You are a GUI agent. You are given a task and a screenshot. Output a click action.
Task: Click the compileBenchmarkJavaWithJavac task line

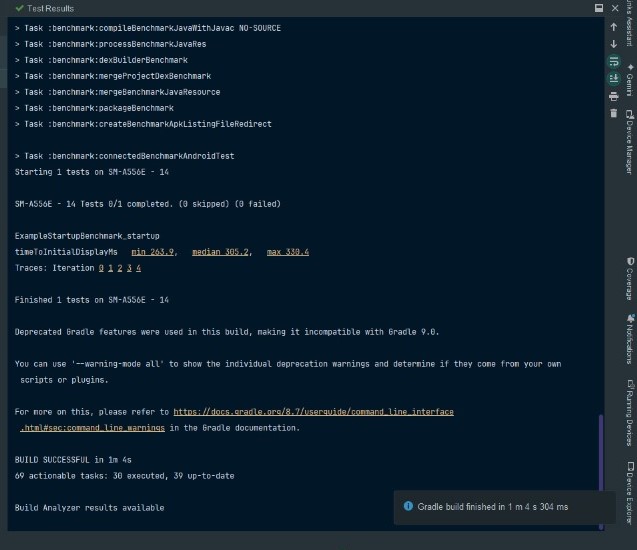pyautogui.click(x=147, y=28)
